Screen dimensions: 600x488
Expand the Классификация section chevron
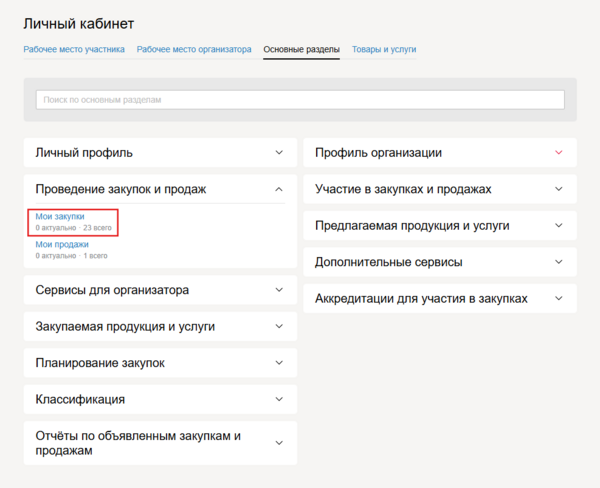click(279, 399)
